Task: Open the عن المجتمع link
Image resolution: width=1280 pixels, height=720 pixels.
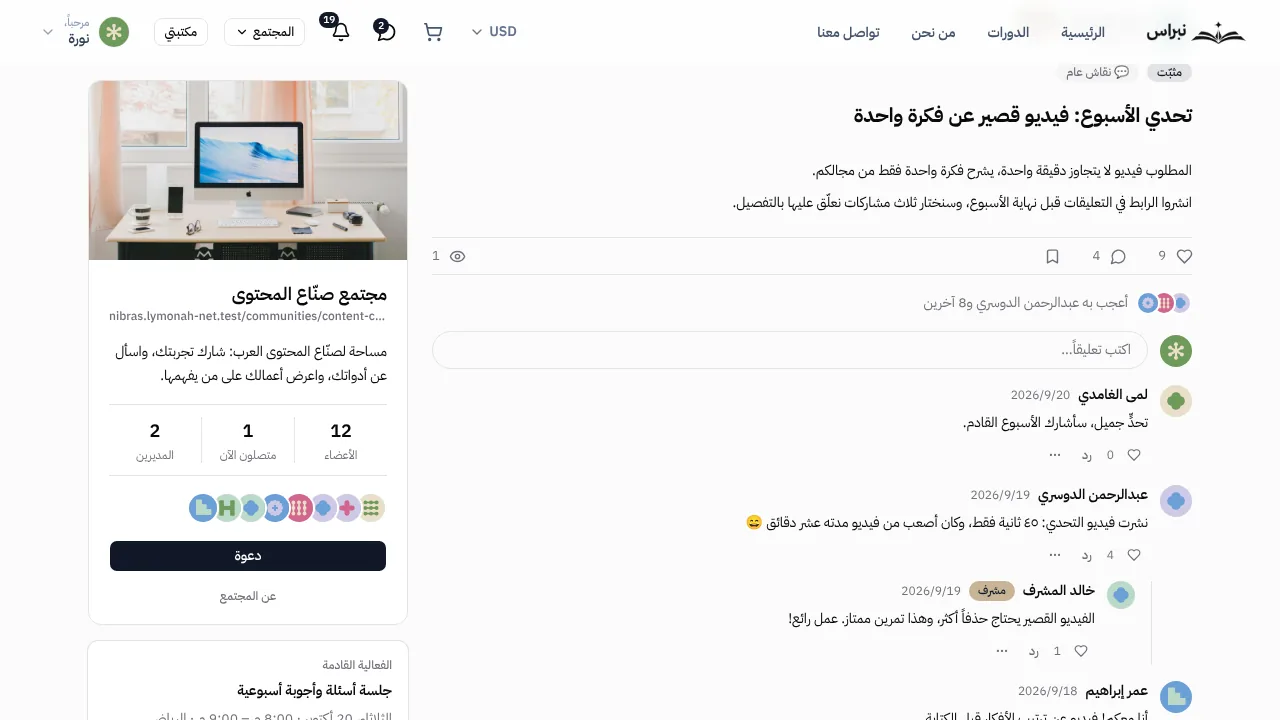Action: pyautogui.click(x=248, y=596)
